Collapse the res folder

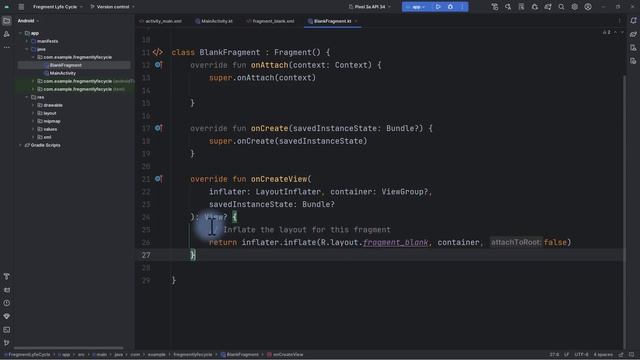27,97
